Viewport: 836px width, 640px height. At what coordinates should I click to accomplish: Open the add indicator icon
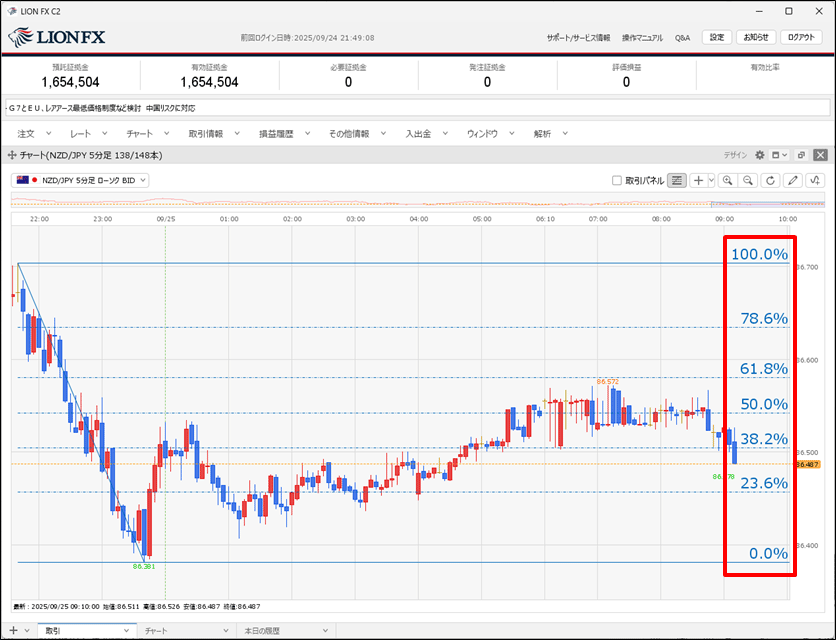coord(816,180)
